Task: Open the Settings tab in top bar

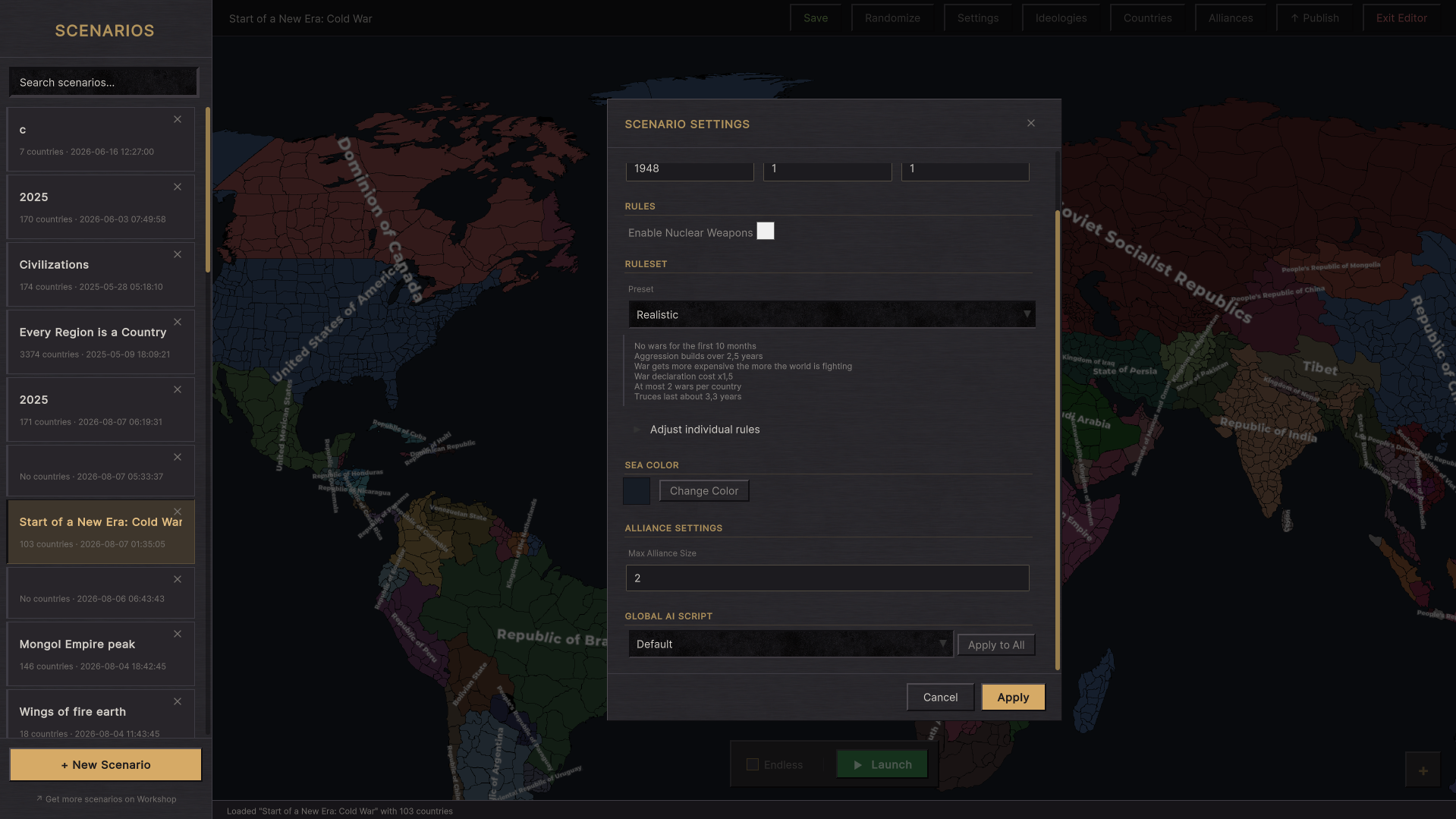Action: [x=978, y=18]
